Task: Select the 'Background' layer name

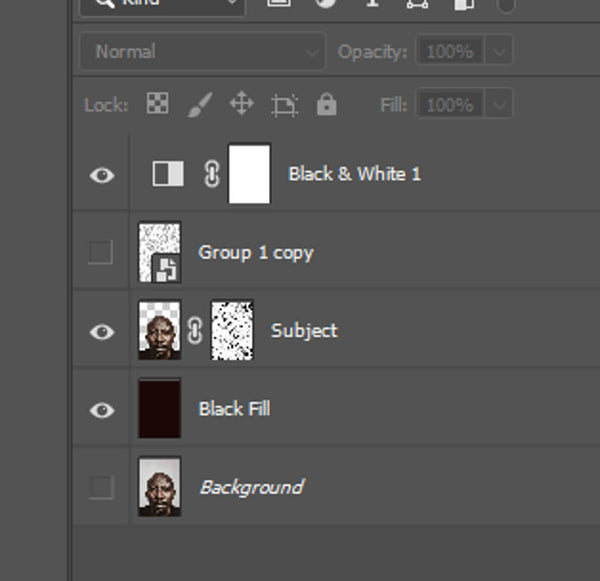Action: 252,487
